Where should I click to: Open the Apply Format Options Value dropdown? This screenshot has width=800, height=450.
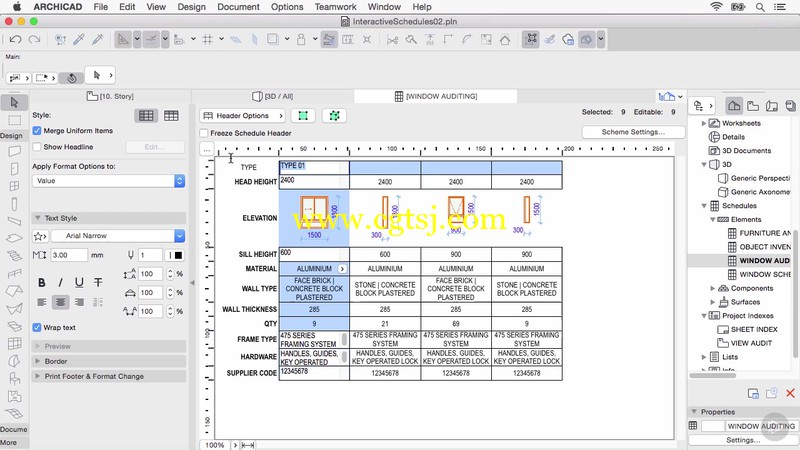pyautogui.click(x=108, y=181)
